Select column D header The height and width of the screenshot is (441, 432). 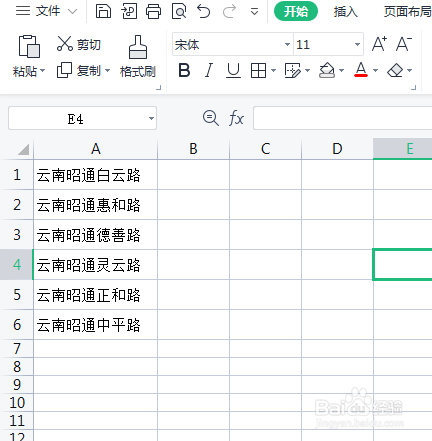click(337, 149)
